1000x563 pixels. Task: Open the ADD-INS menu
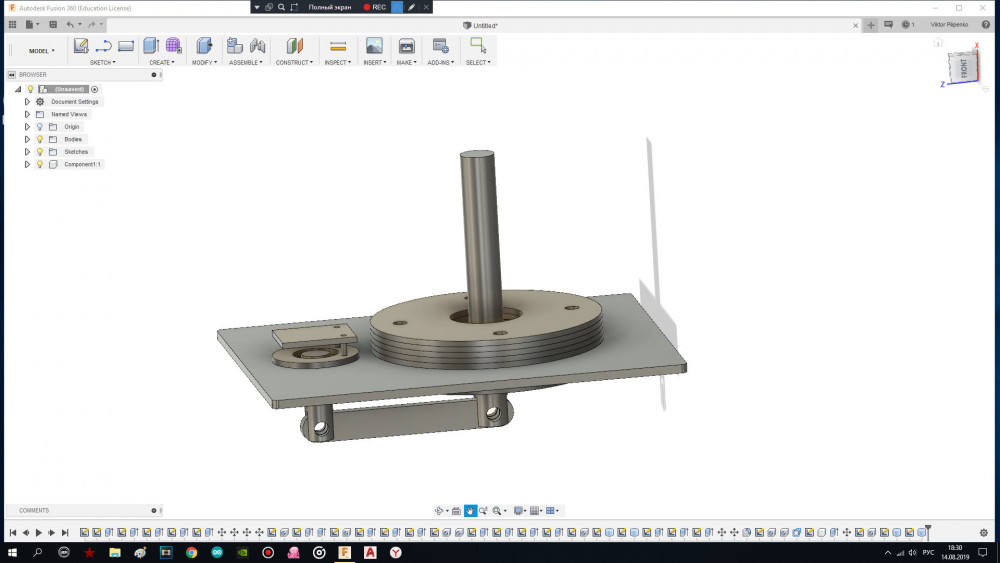tap(440, 62)
